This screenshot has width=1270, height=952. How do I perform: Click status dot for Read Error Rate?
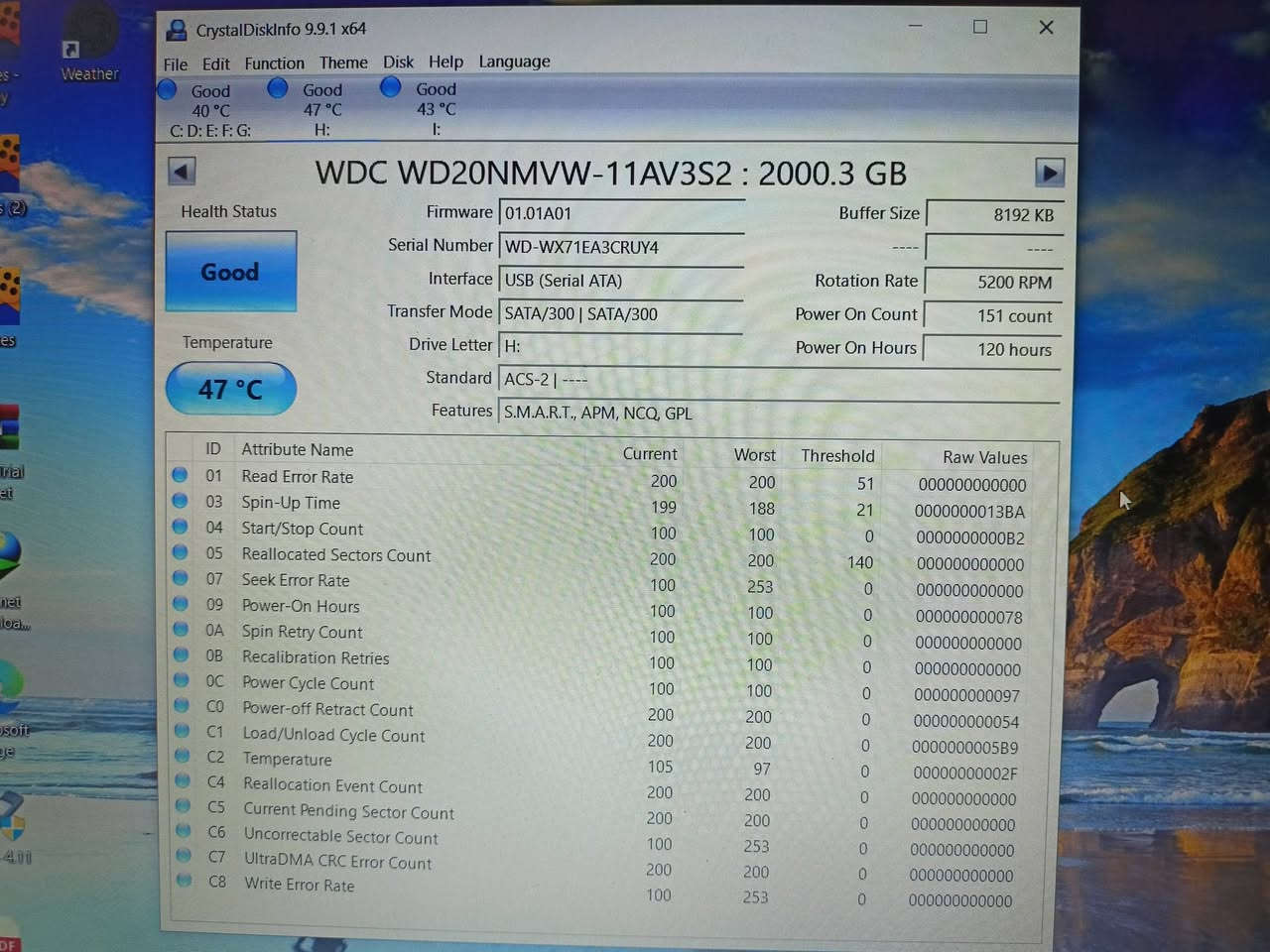[180, 475]
